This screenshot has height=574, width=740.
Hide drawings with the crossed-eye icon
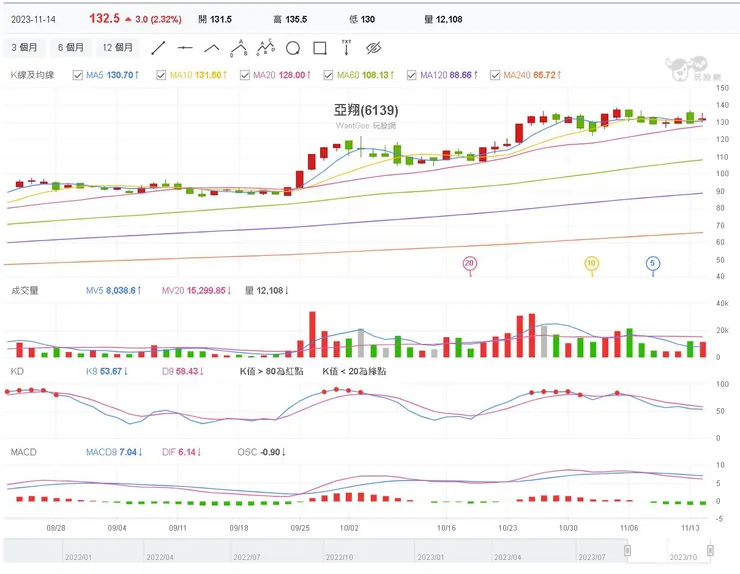pyautogui.click(x=374, y=47)
